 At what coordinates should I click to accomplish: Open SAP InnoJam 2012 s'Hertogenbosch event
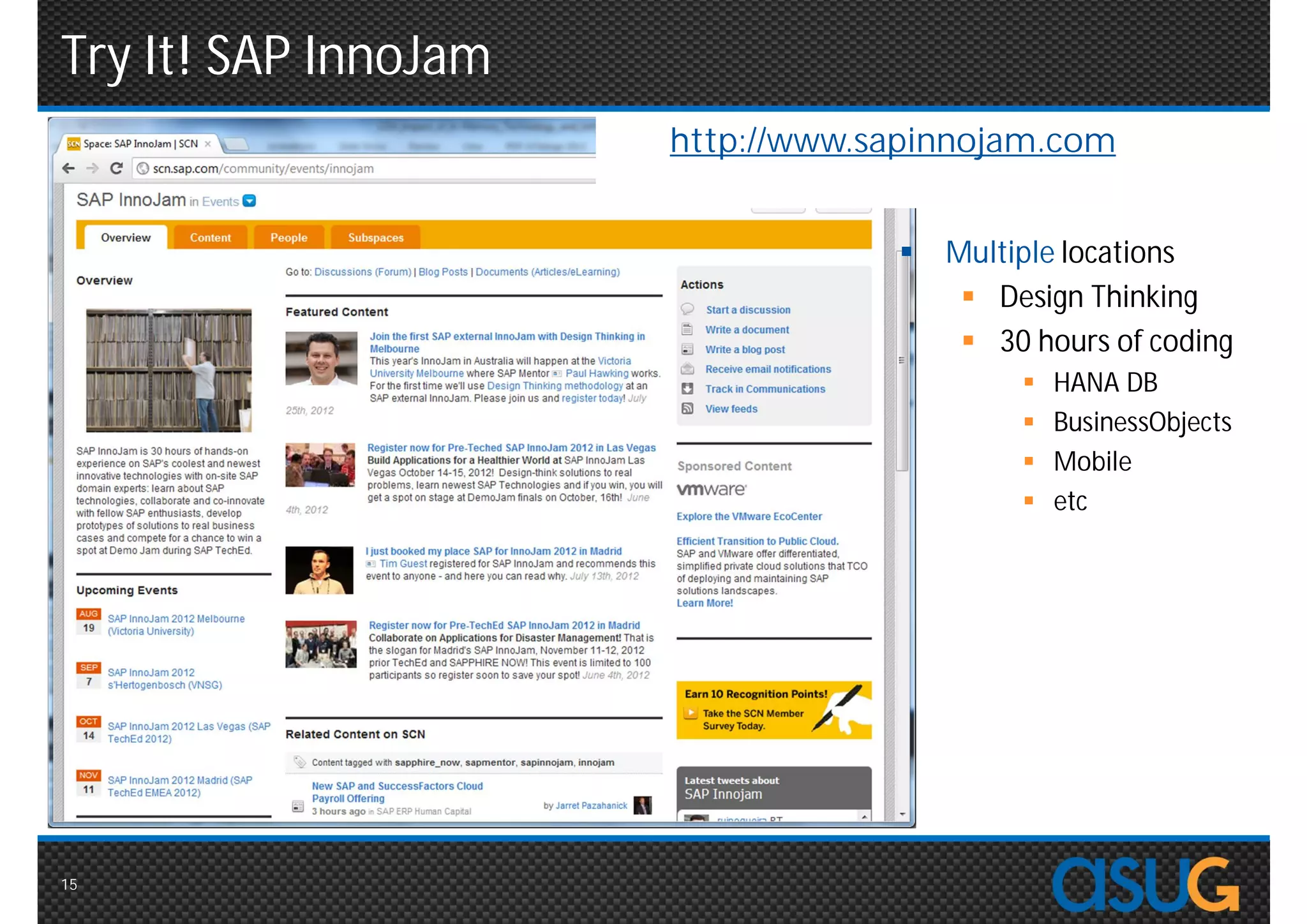click(x=165, y=678)
